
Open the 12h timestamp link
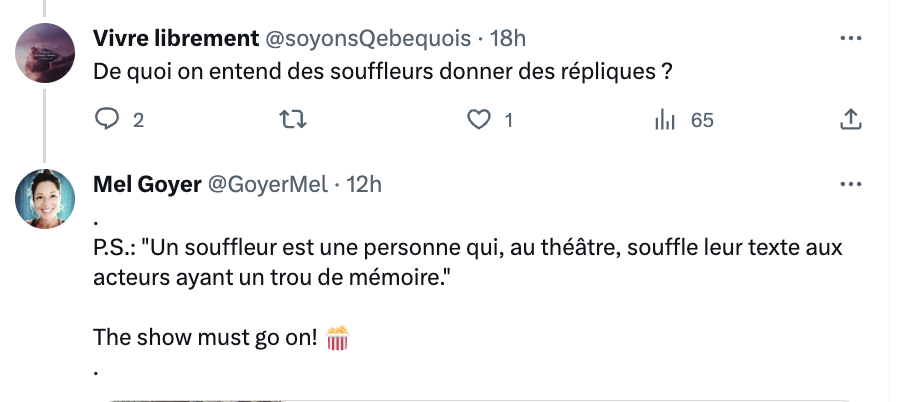(364, 185)
